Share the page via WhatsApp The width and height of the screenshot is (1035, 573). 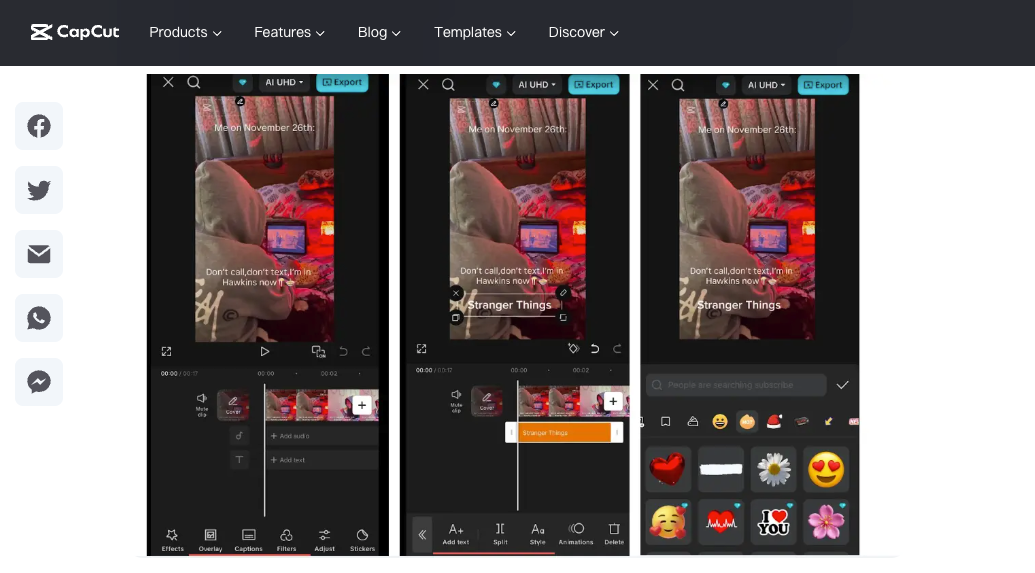(x=39, y=318)
